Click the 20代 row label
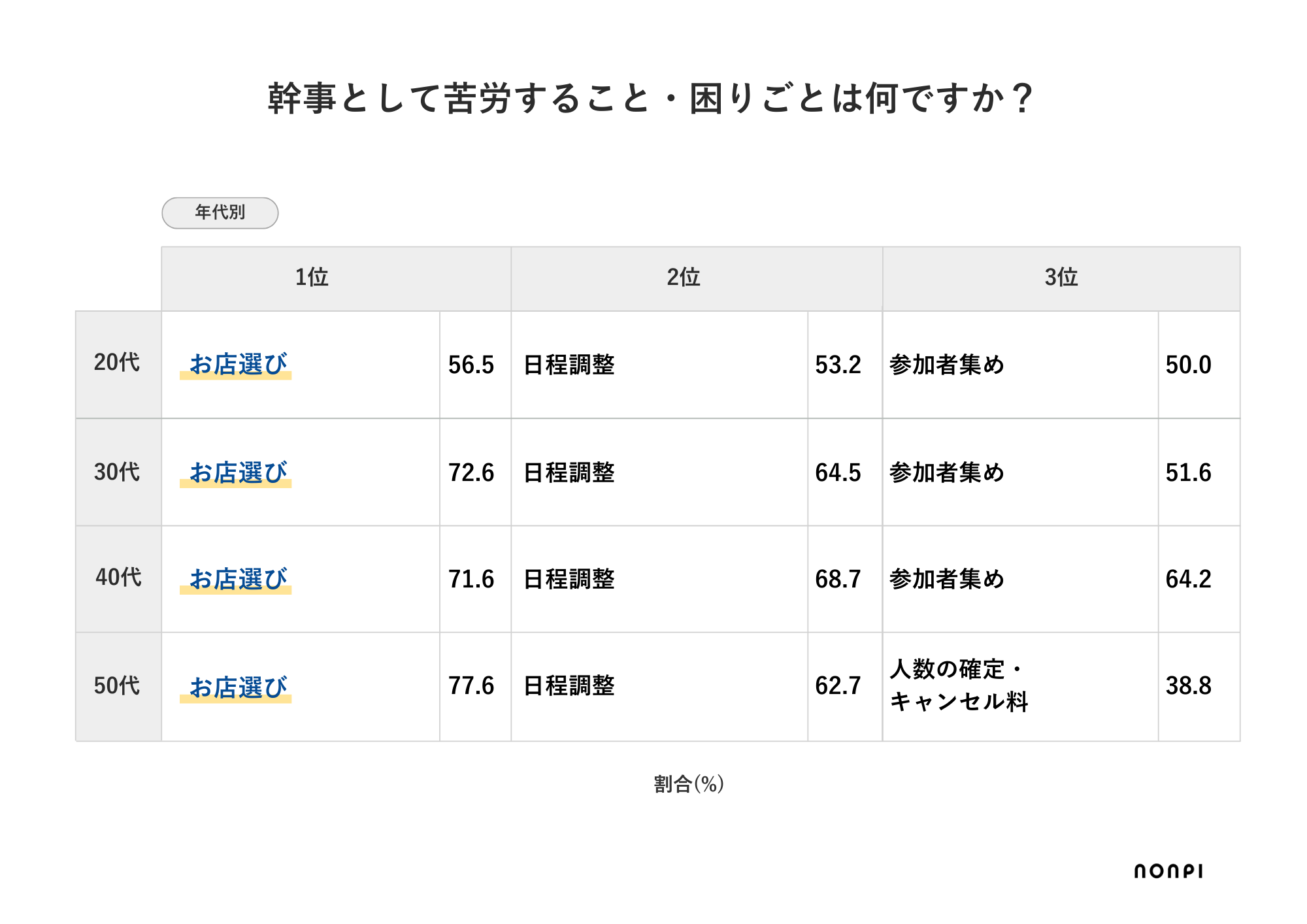1307x924 pixels. tap(117, 363)
